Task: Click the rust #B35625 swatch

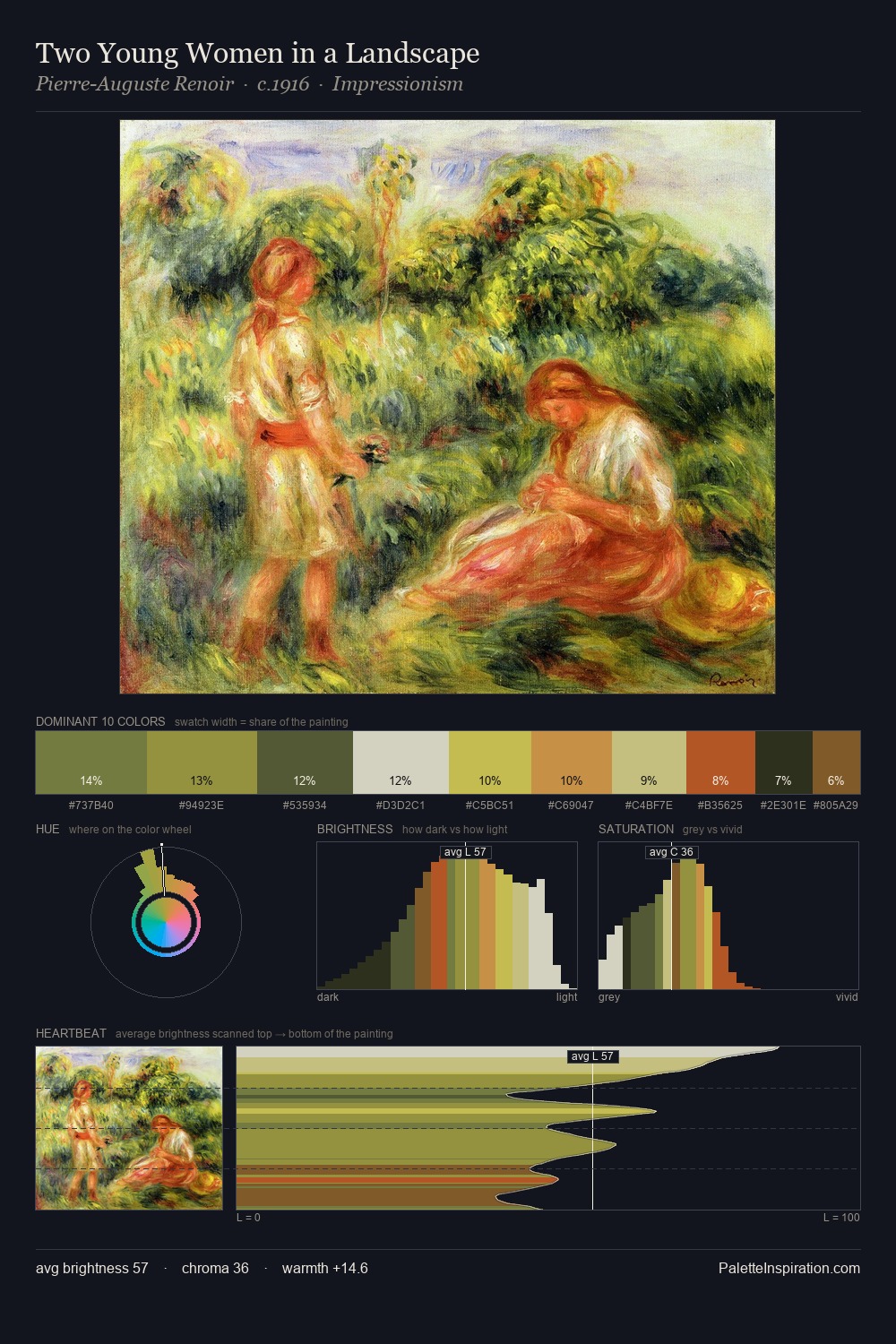Action: point(720,762)
